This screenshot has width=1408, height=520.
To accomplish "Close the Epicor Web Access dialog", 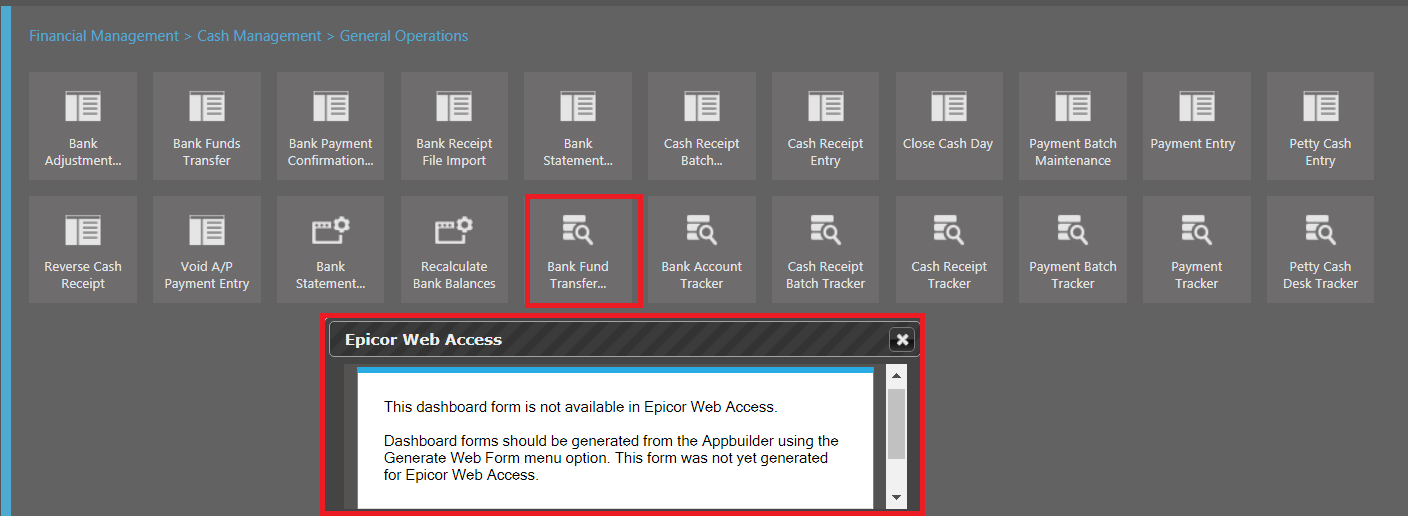I will coord(902,340).
